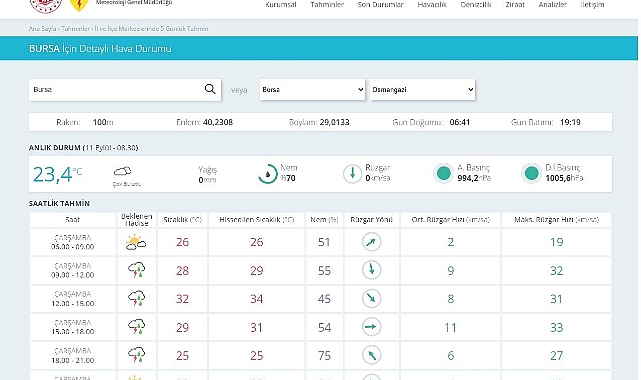Click the Sıcaklık (°C) column header

click(x=183, y=220)
